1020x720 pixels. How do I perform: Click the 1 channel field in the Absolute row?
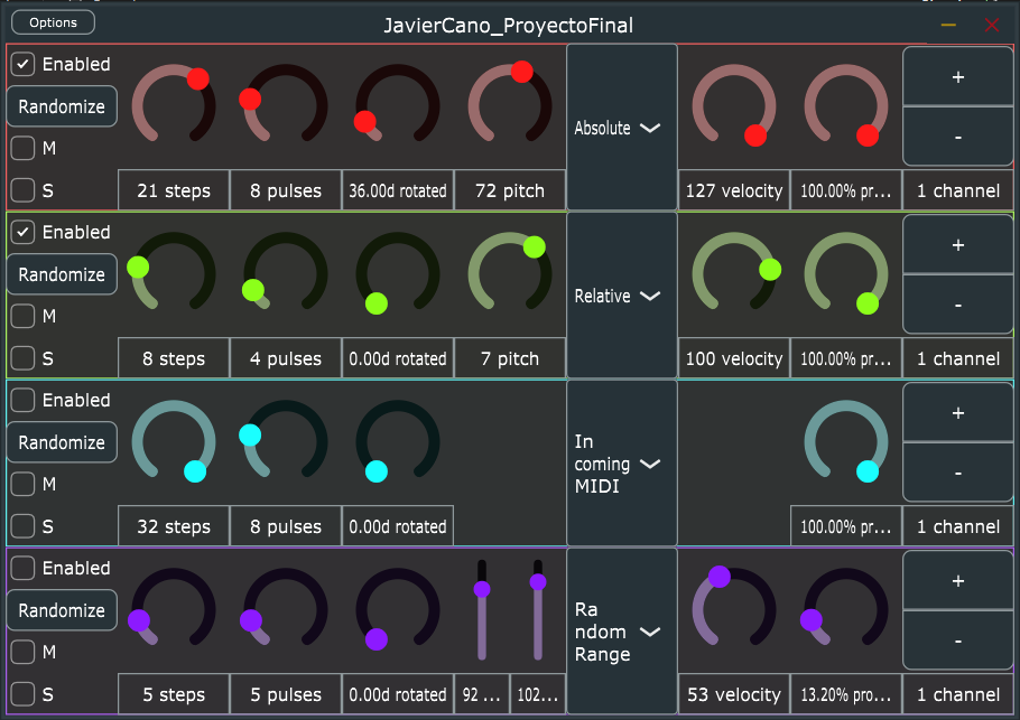957,189
